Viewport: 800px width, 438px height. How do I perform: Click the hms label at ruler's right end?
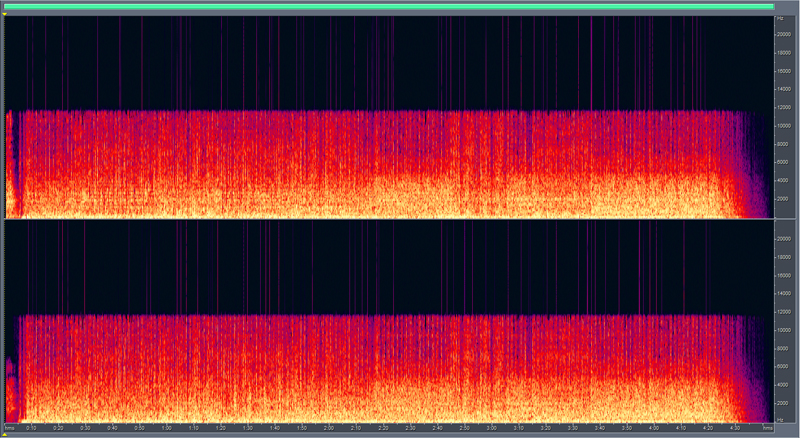click(767, 428)
